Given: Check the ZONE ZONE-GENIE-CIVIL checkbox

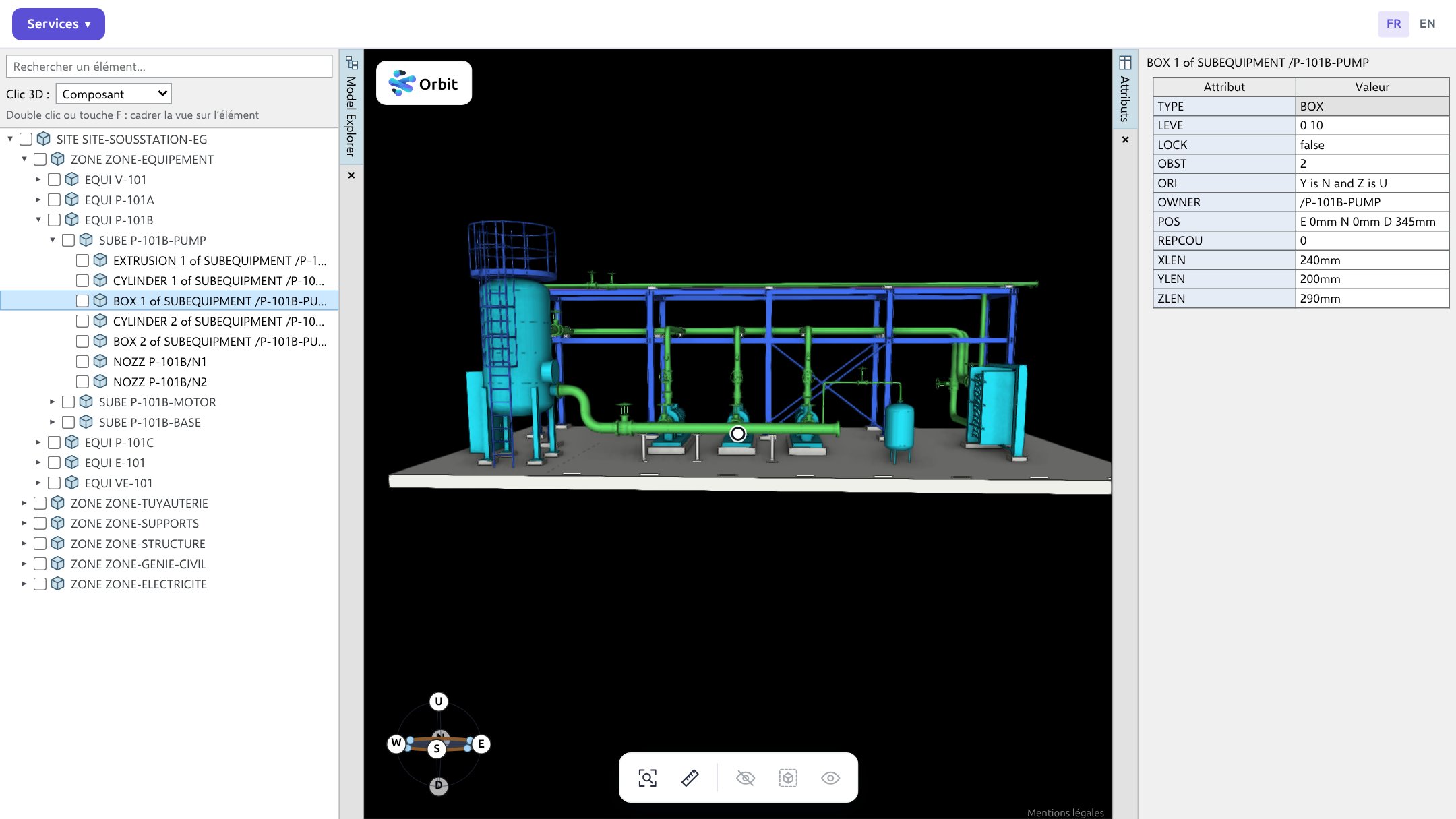Looking at the screenshot, I should (x=40, y=564).
